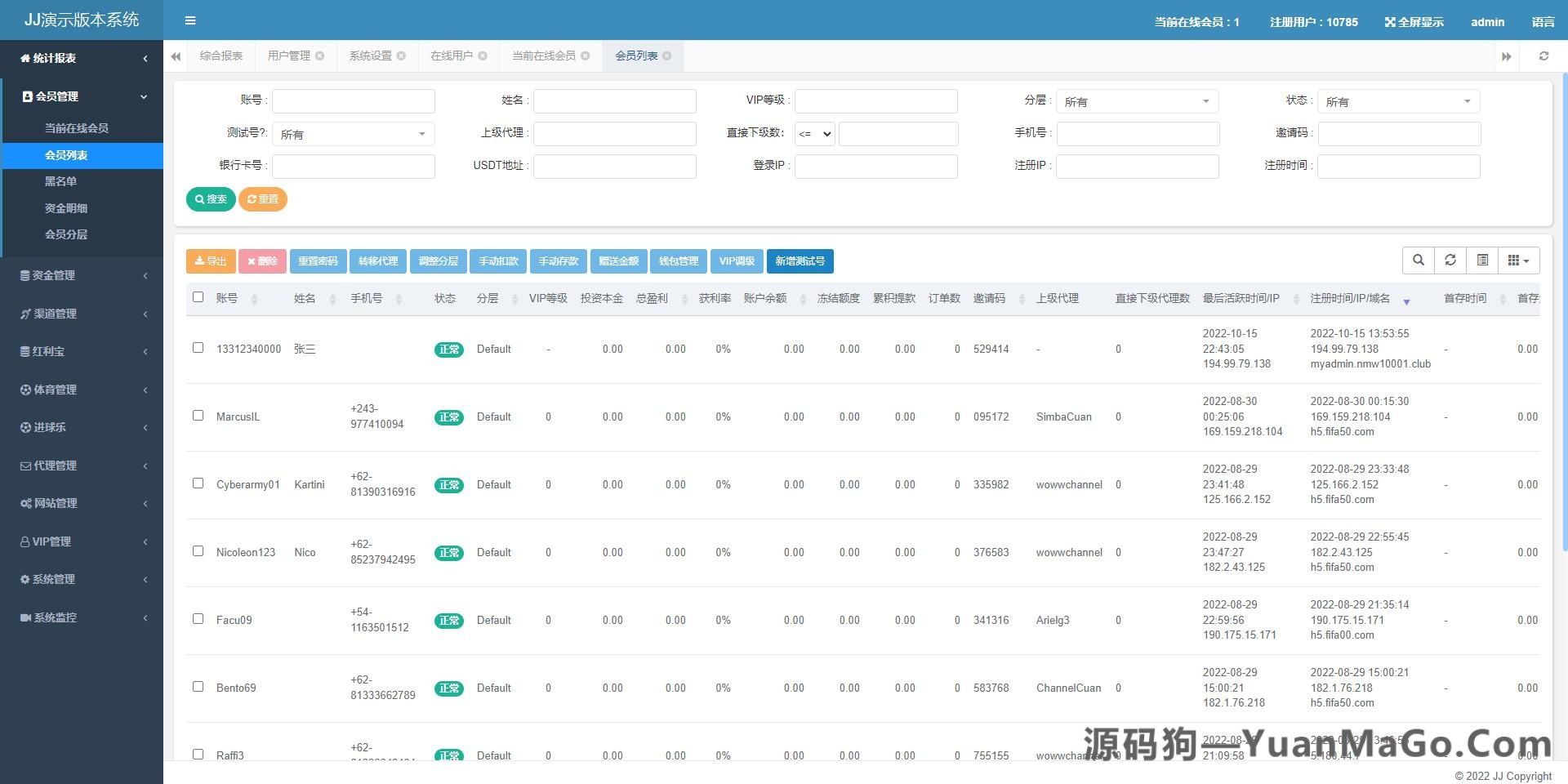Viewport: 1568px width, 784px height.
Task: Open the 分层 dropdown showing 所有
Action: 1137,101
